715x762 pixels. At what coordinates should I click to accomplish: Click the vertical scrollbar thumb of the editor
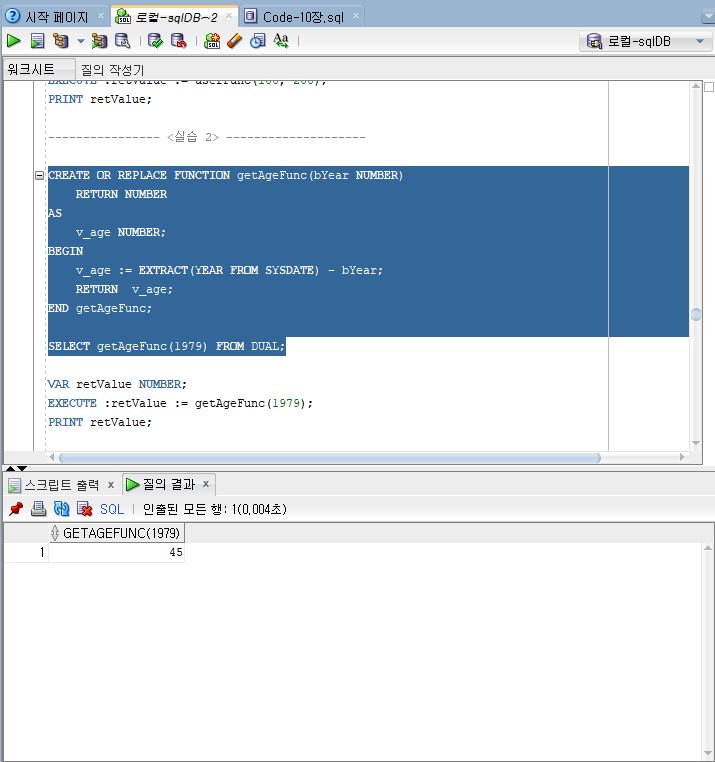click(x=696, y=314)
